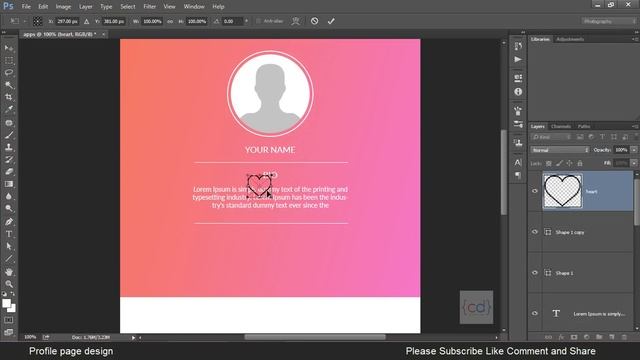This screenshot has width=640, height=360.
Task: Select the Brush tool
Action: tap(9, 135)
